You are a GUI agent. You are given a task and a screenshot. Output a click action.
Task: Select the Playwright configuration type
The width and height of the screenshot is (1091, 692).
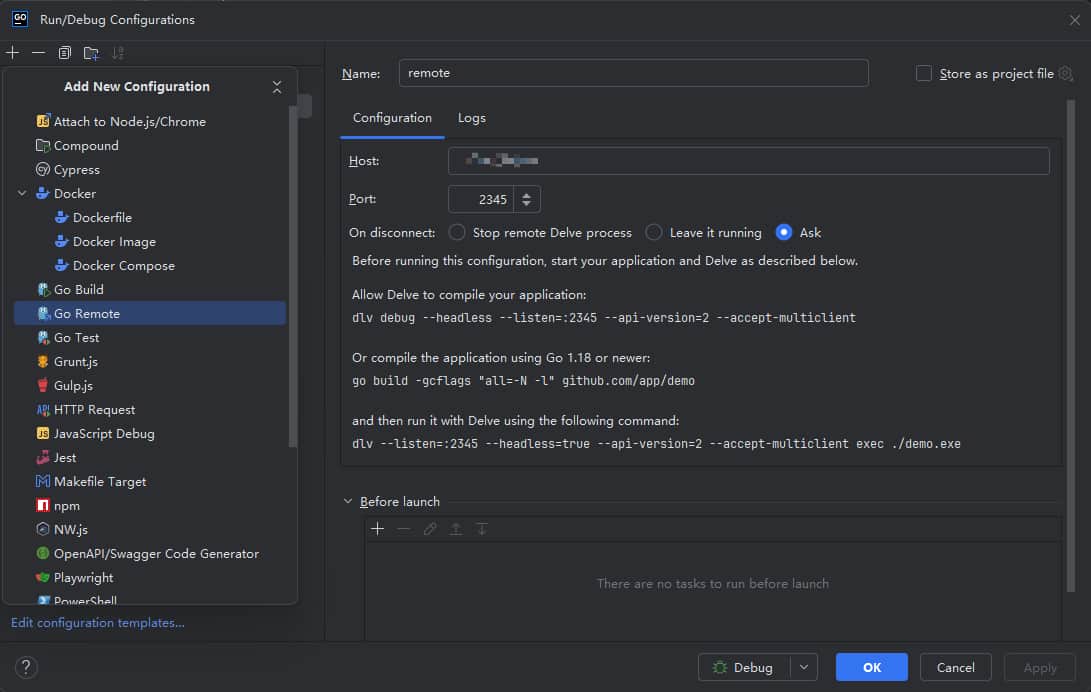[x=150, y=577]
